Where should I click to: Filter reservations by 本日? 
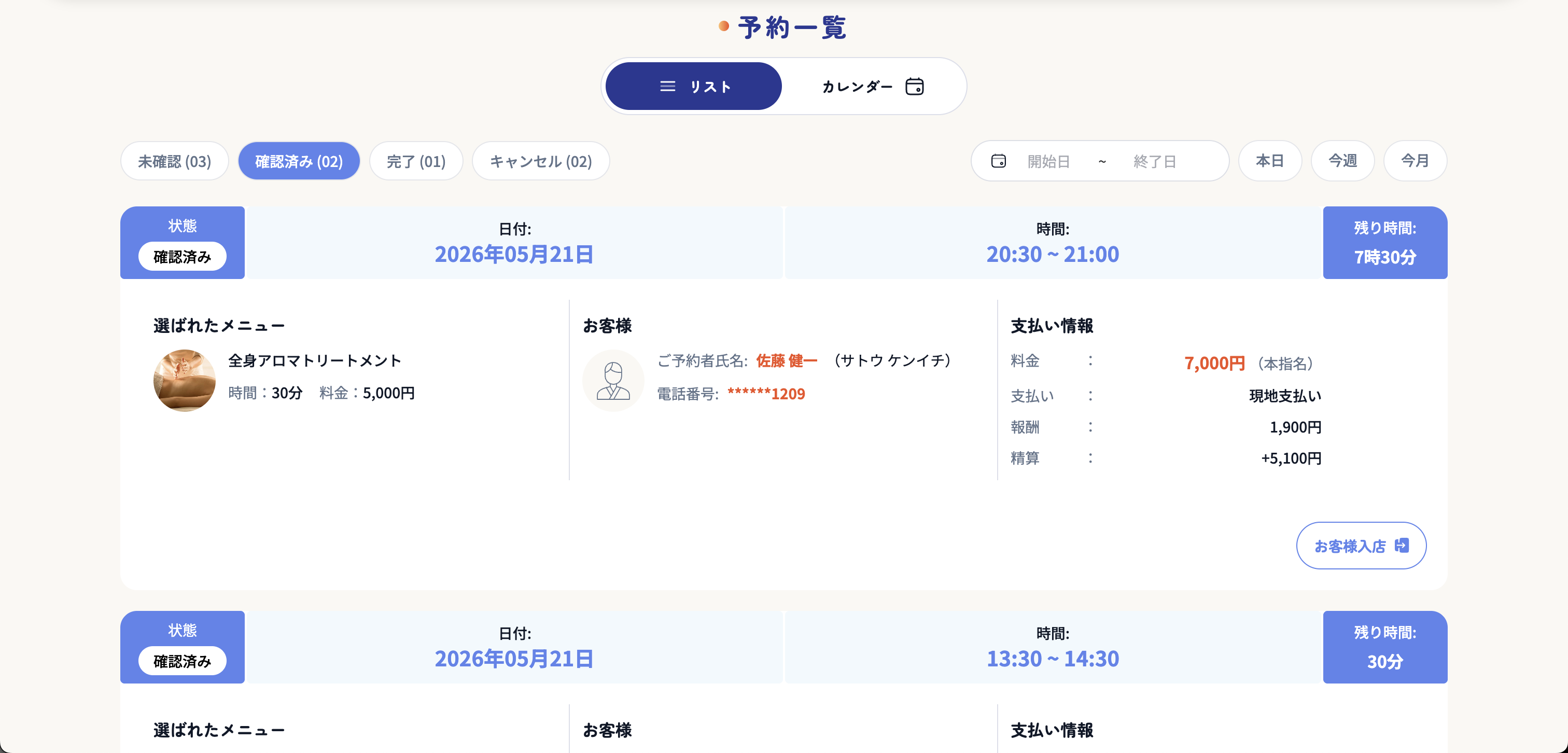click(1270, 161)
